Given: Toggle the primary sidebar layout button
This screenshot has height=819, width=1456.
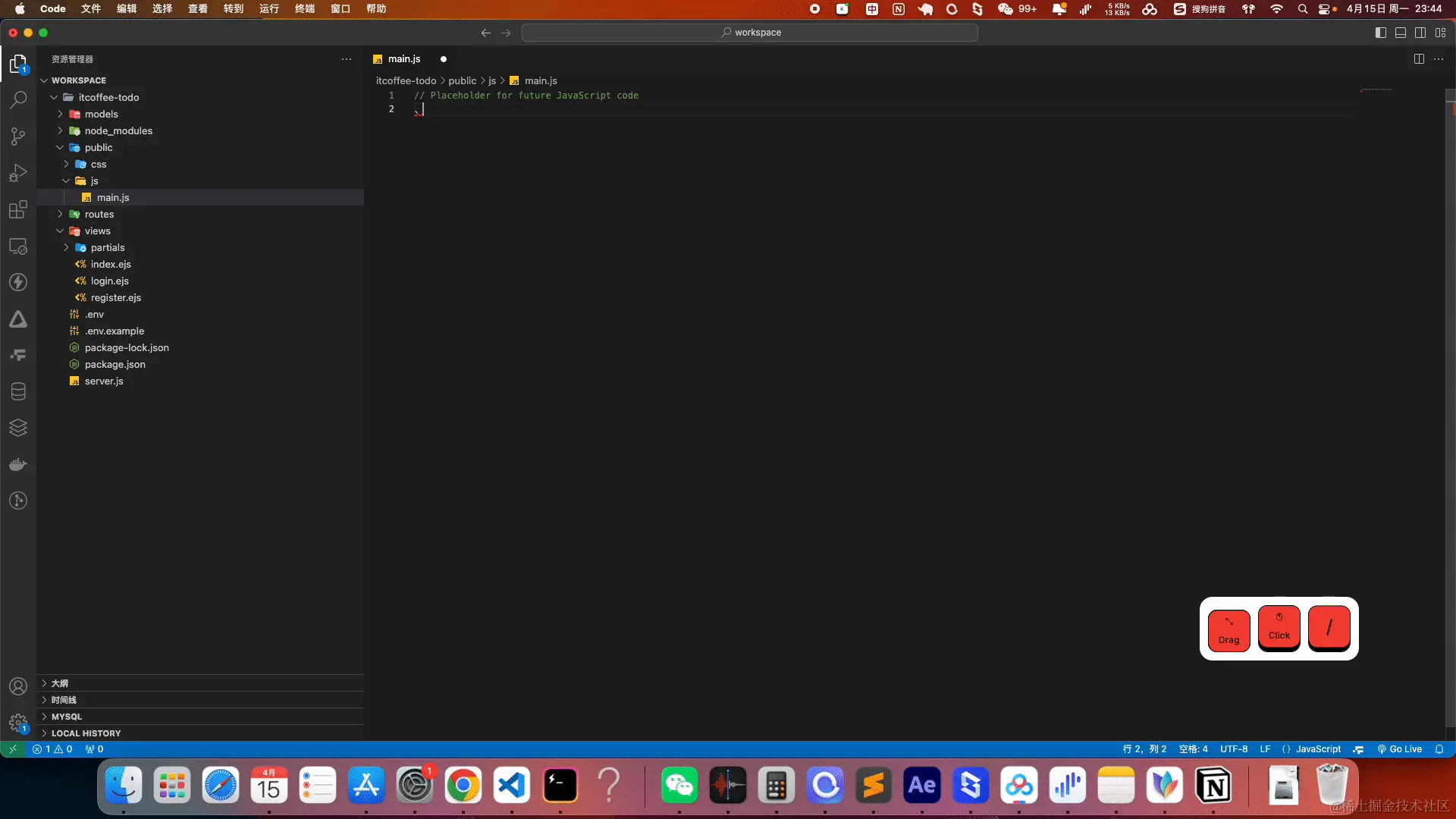Looking at the screenshot, I should click(1381, 33).
